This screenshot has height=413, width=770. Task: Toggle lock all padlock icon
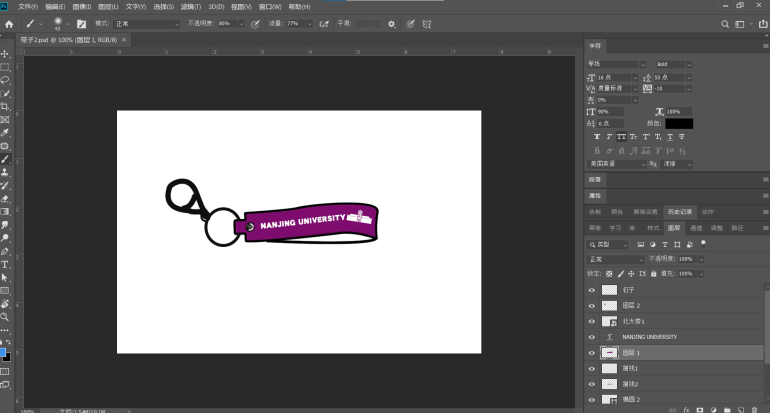click(x=654, y=274)
